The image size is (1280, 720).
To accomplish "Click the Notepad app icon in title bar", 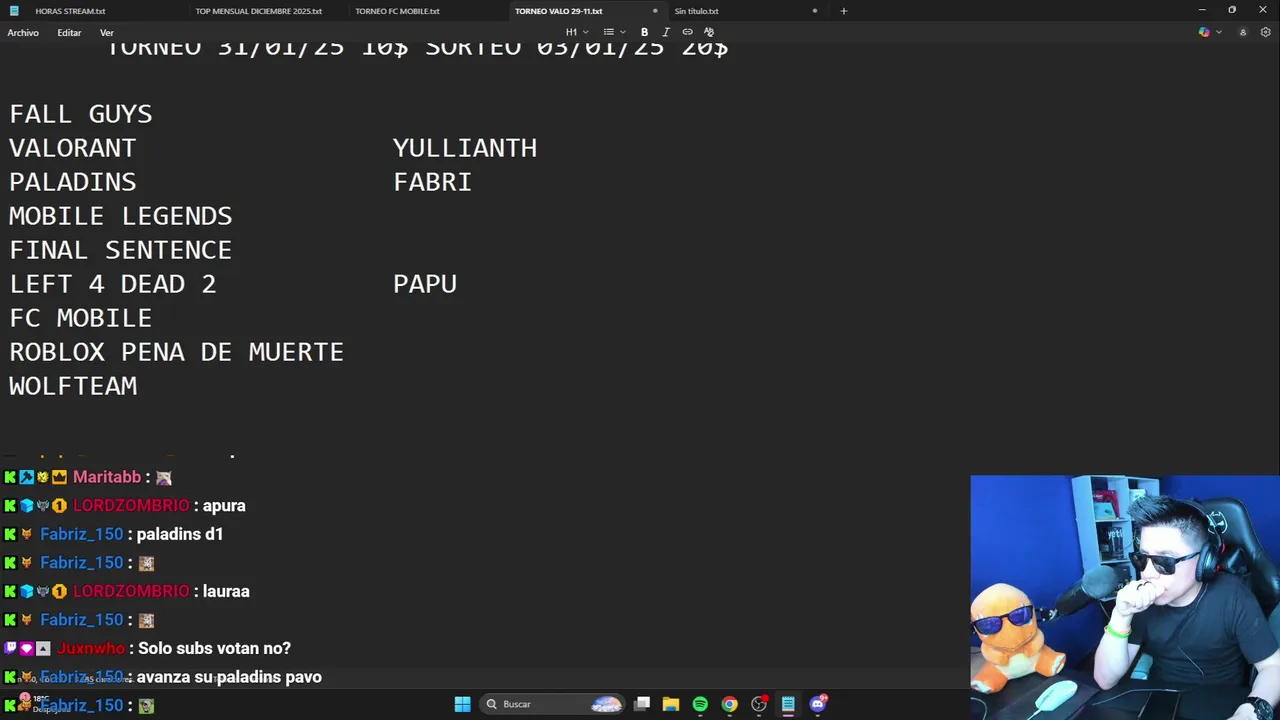I will click(x=14, y=11).
